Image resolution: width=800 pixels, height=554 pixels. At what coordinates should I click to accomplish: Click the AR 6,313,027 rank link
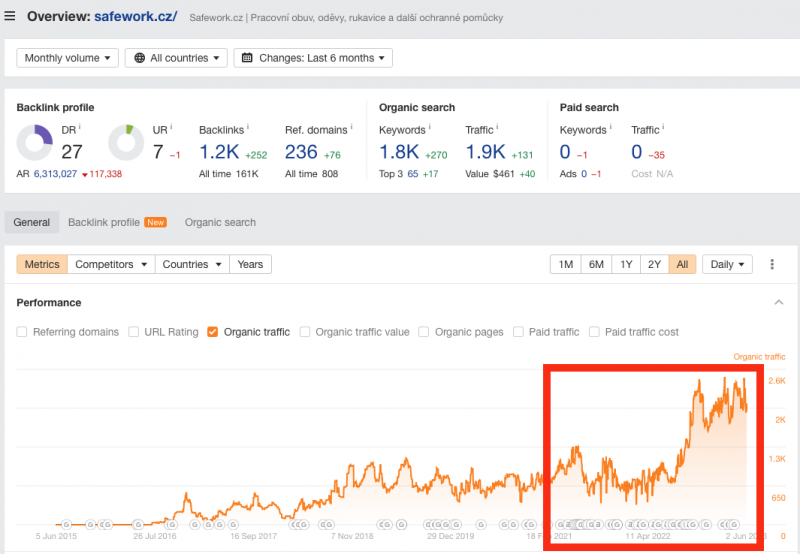(x=55, y=174)
